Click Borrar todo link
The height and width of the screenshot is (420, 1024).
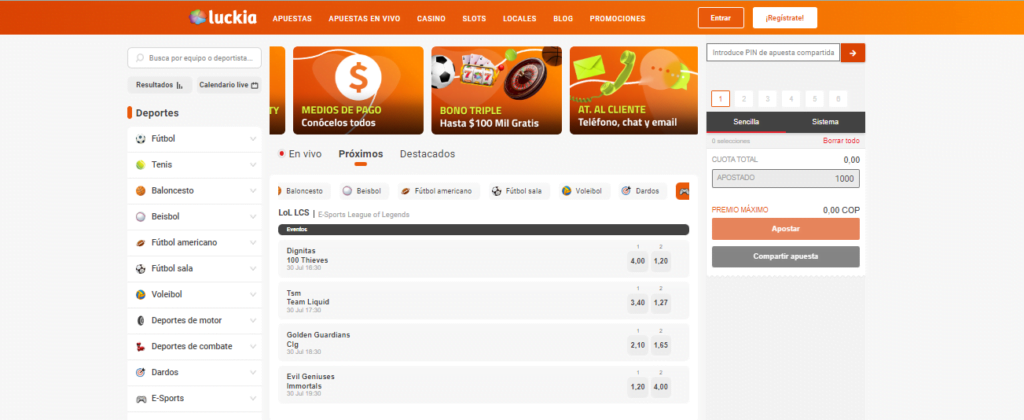tap(841, 141)
